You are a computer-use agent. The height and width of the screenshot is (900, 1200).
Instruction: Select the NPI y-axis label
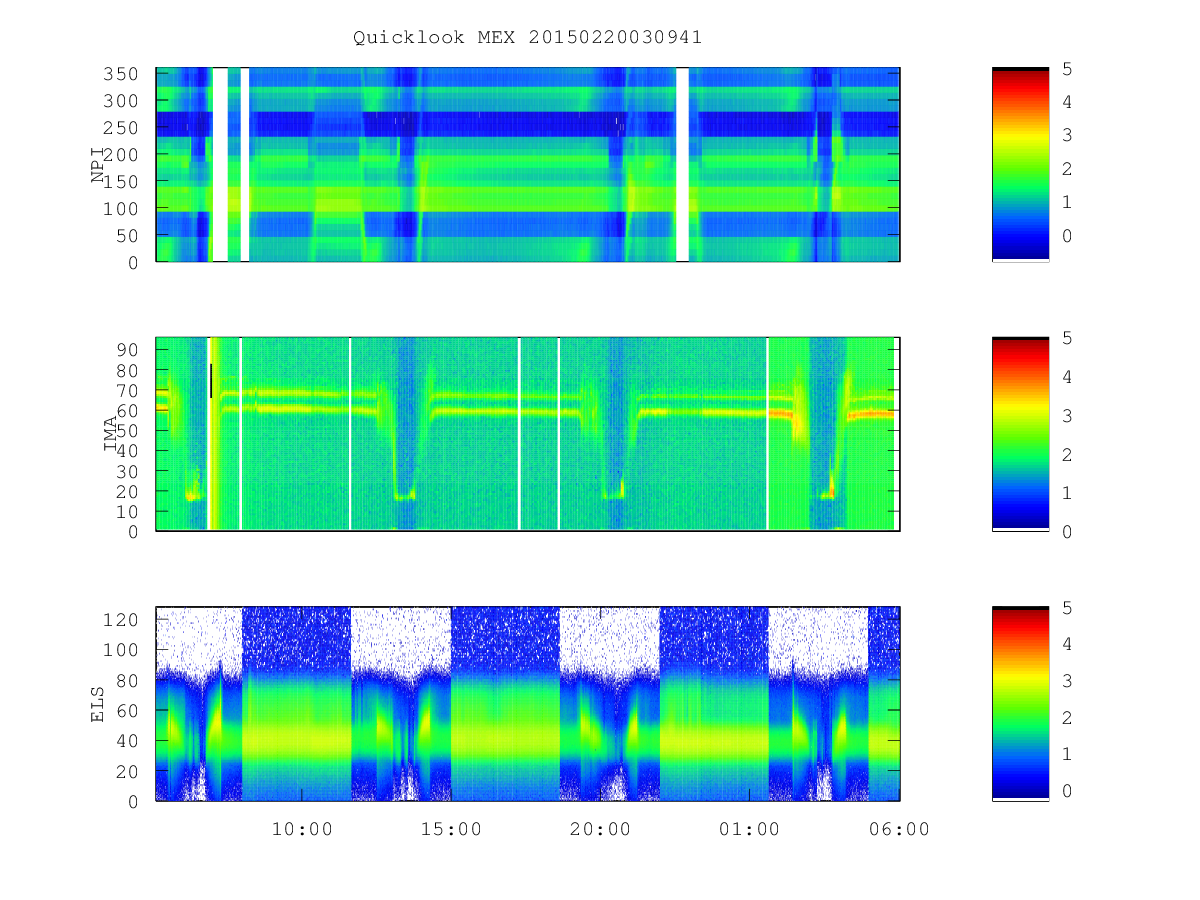[x=98, y=165]
